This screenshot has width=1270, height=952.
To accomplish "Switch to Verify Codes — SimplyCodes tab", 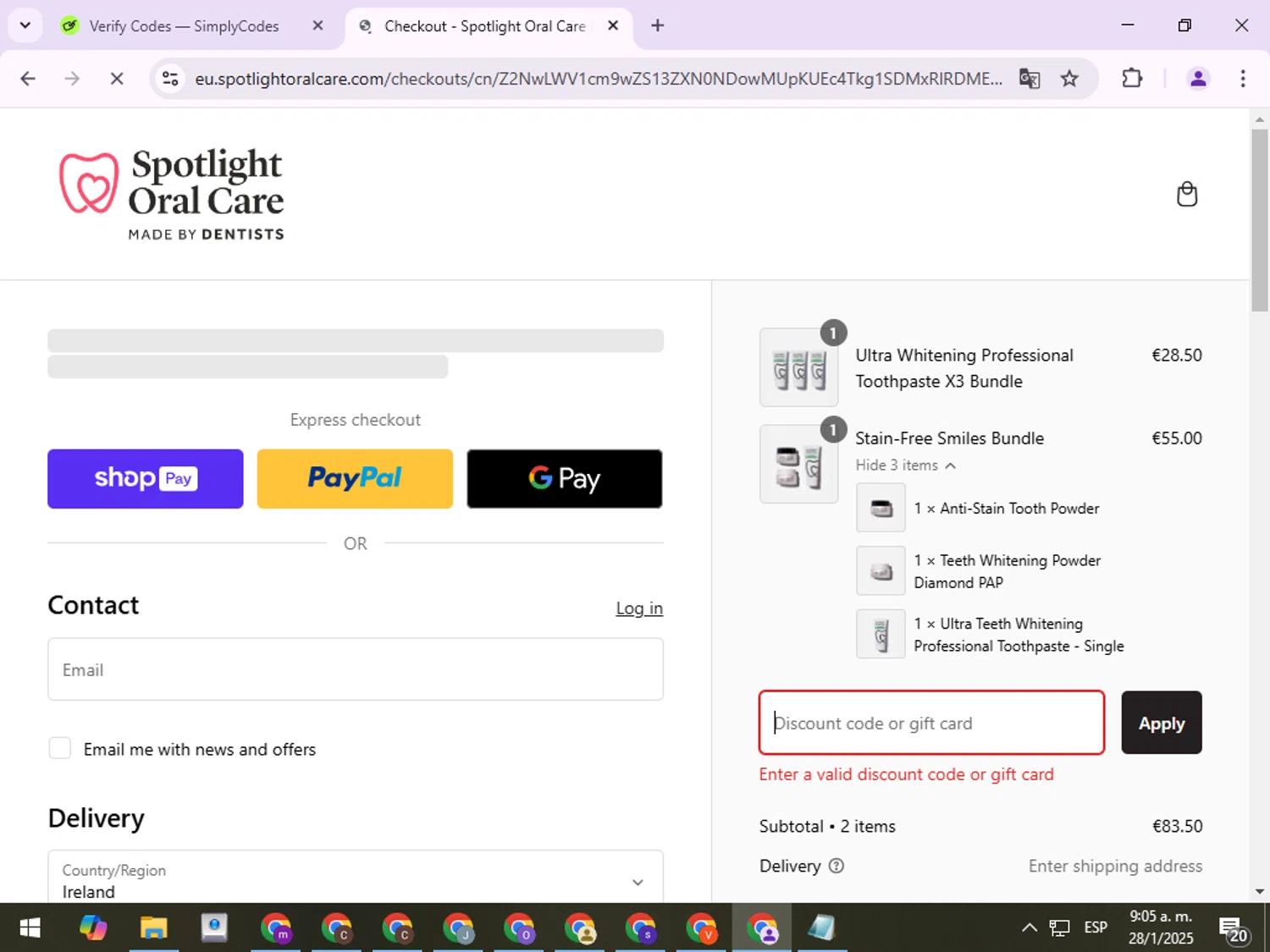I will [184, 26].
